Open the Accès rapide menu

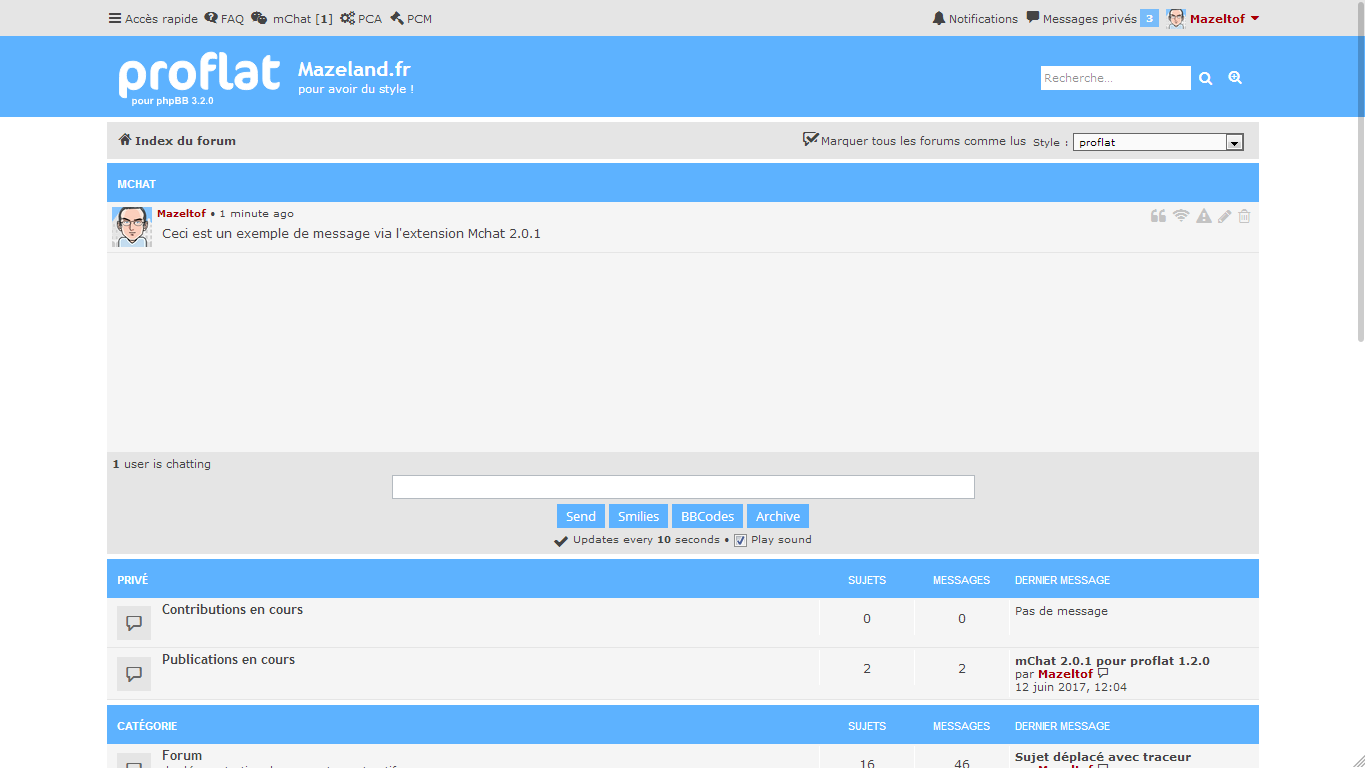tap(153, 18)
